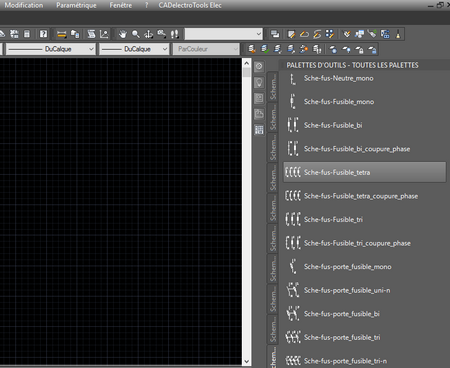Click drawing area scrollbar down arrow
This screenshot has width=450, height=368.
(x=246, y=361)
